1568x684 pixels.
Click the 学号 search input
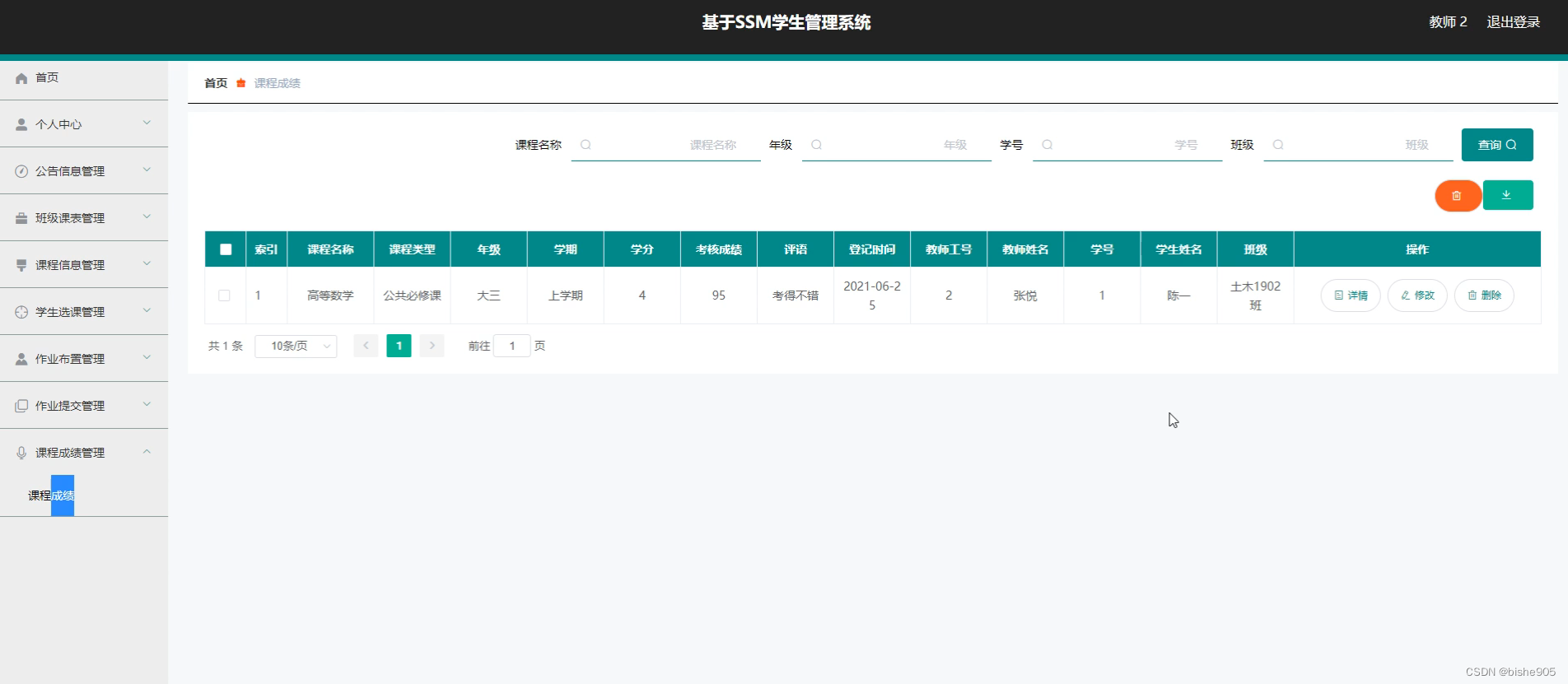[x=1127, y=145]
